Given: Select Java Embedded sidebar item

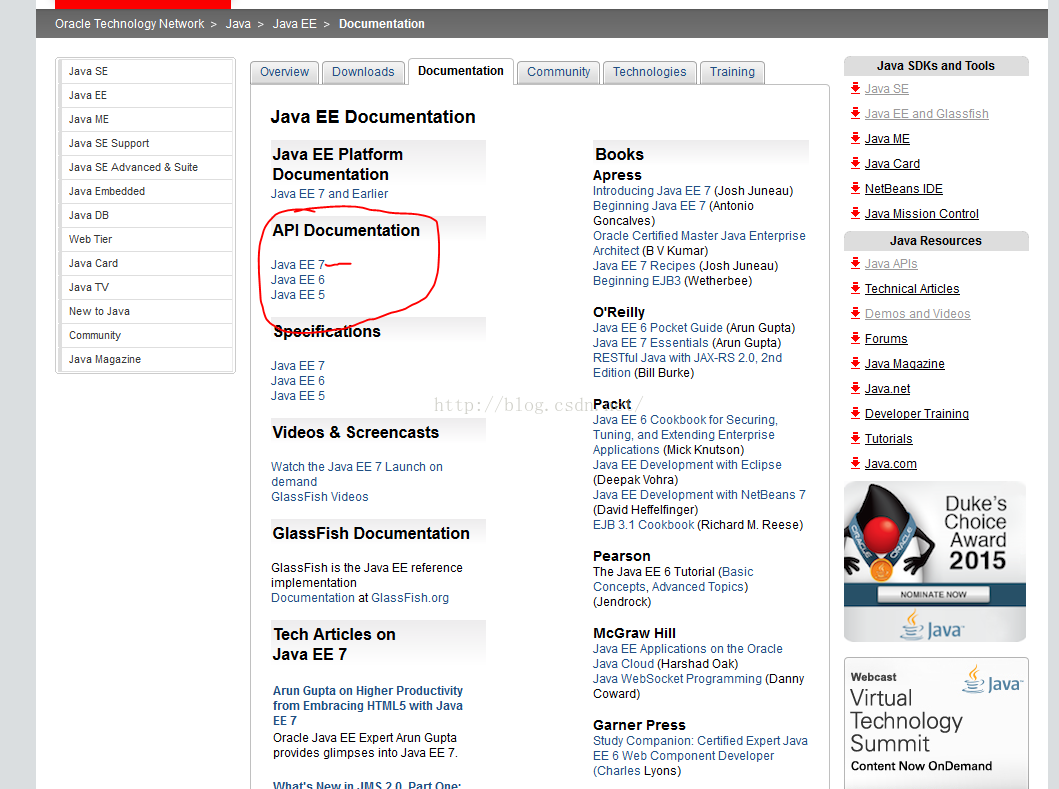Looking at the screenshot, I should (146, 191).
